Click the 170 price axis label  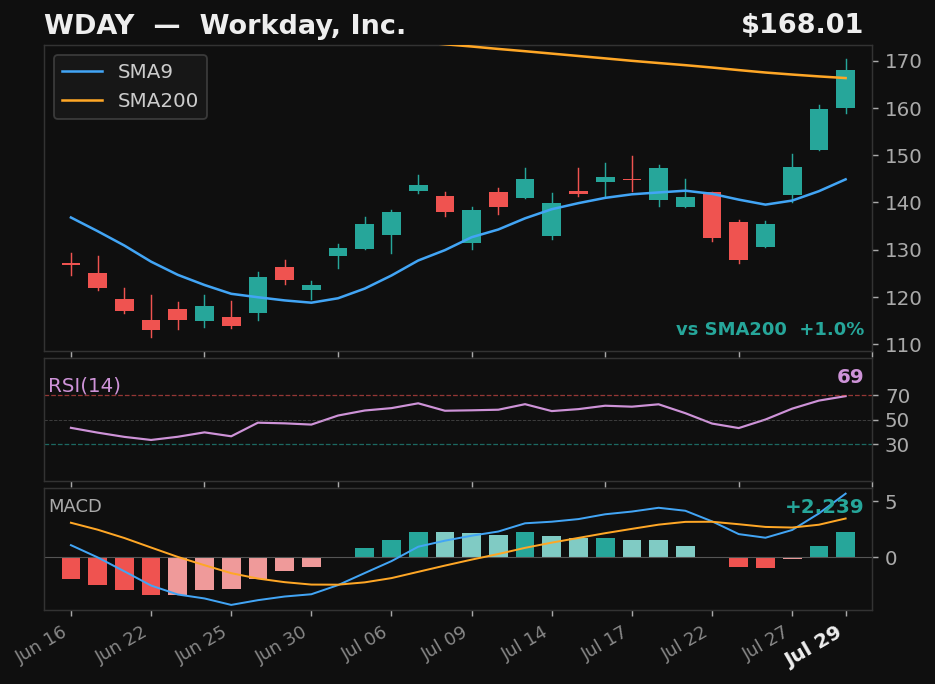point(903,61)
